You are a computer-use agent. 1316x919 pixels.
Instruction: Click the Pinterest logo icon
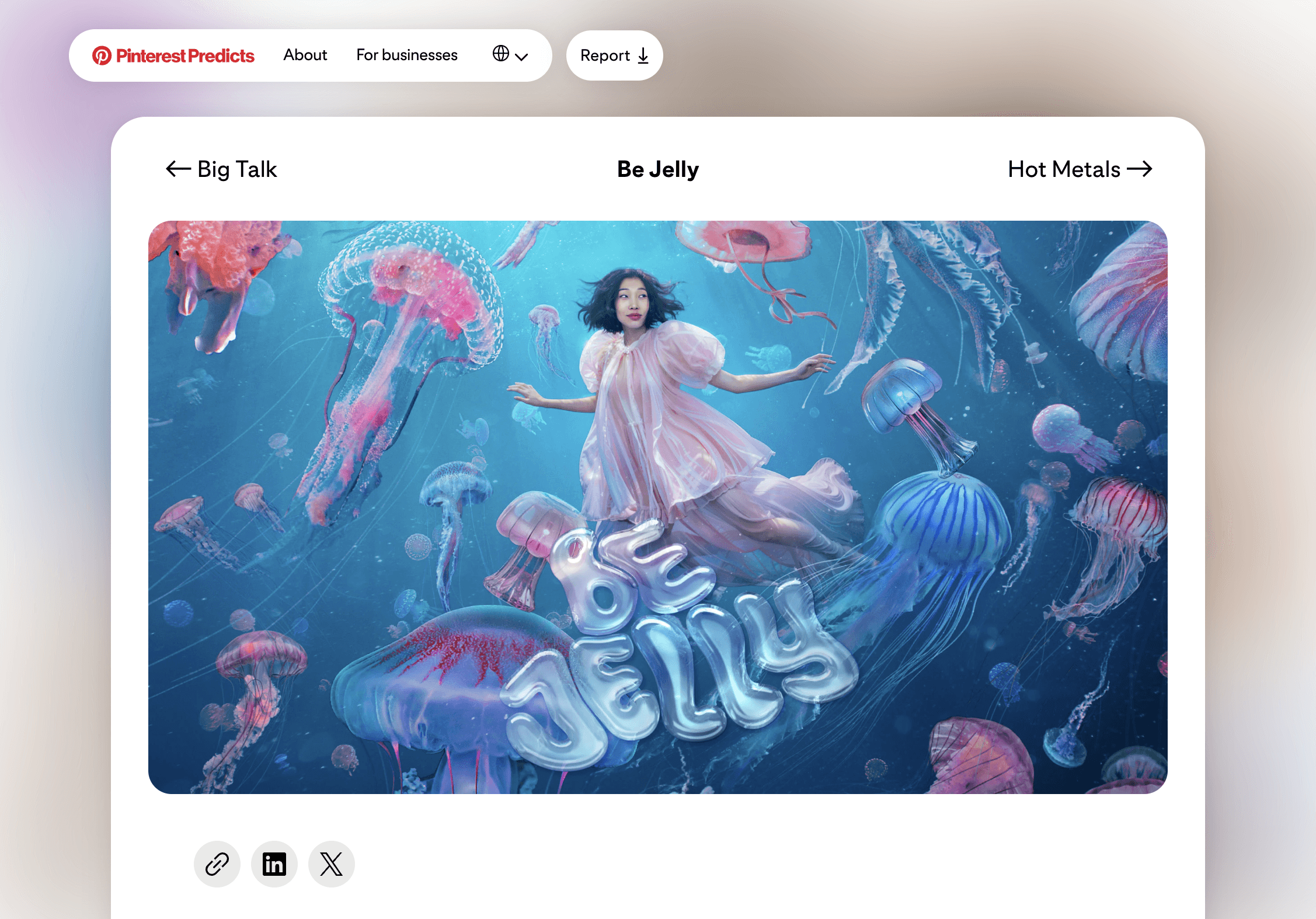(x=102, y=55)
